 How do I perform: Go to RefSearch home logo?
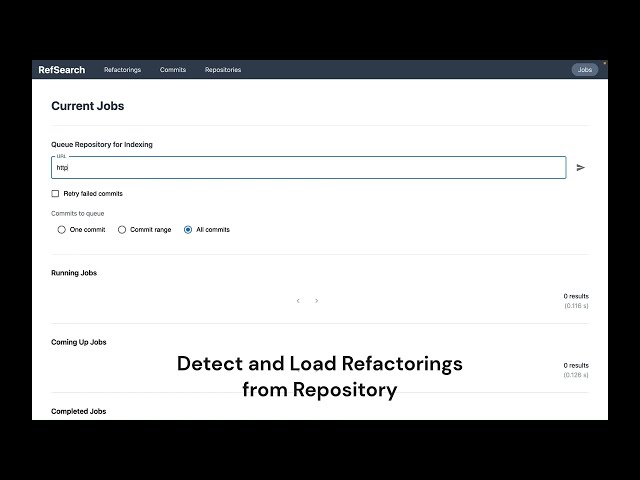pyautogui.click(x=62, y=70)
